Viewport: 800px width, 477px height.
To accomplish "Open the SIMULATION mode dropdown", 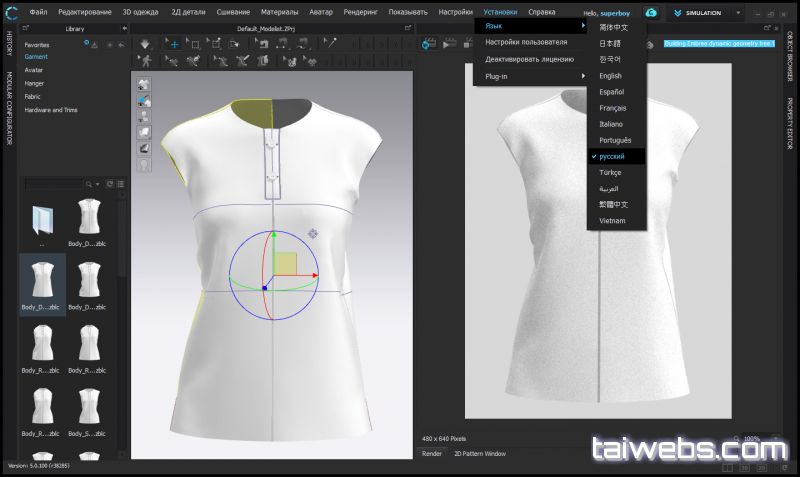I will pyautogui.click(x=742, y=13).
